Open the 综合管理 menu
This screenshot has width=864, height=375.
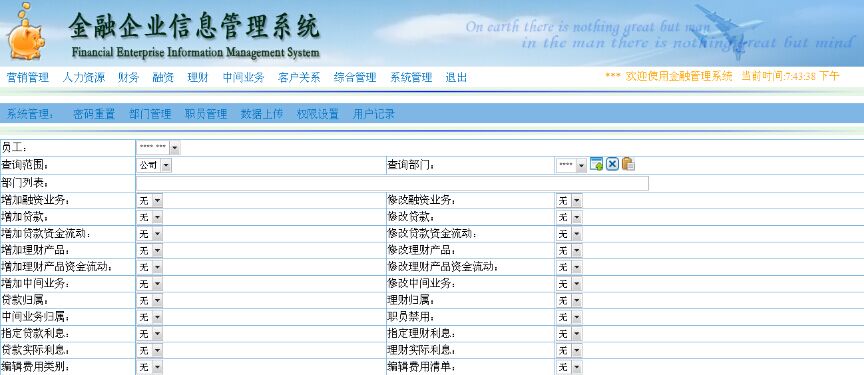[x=355, y=78]
